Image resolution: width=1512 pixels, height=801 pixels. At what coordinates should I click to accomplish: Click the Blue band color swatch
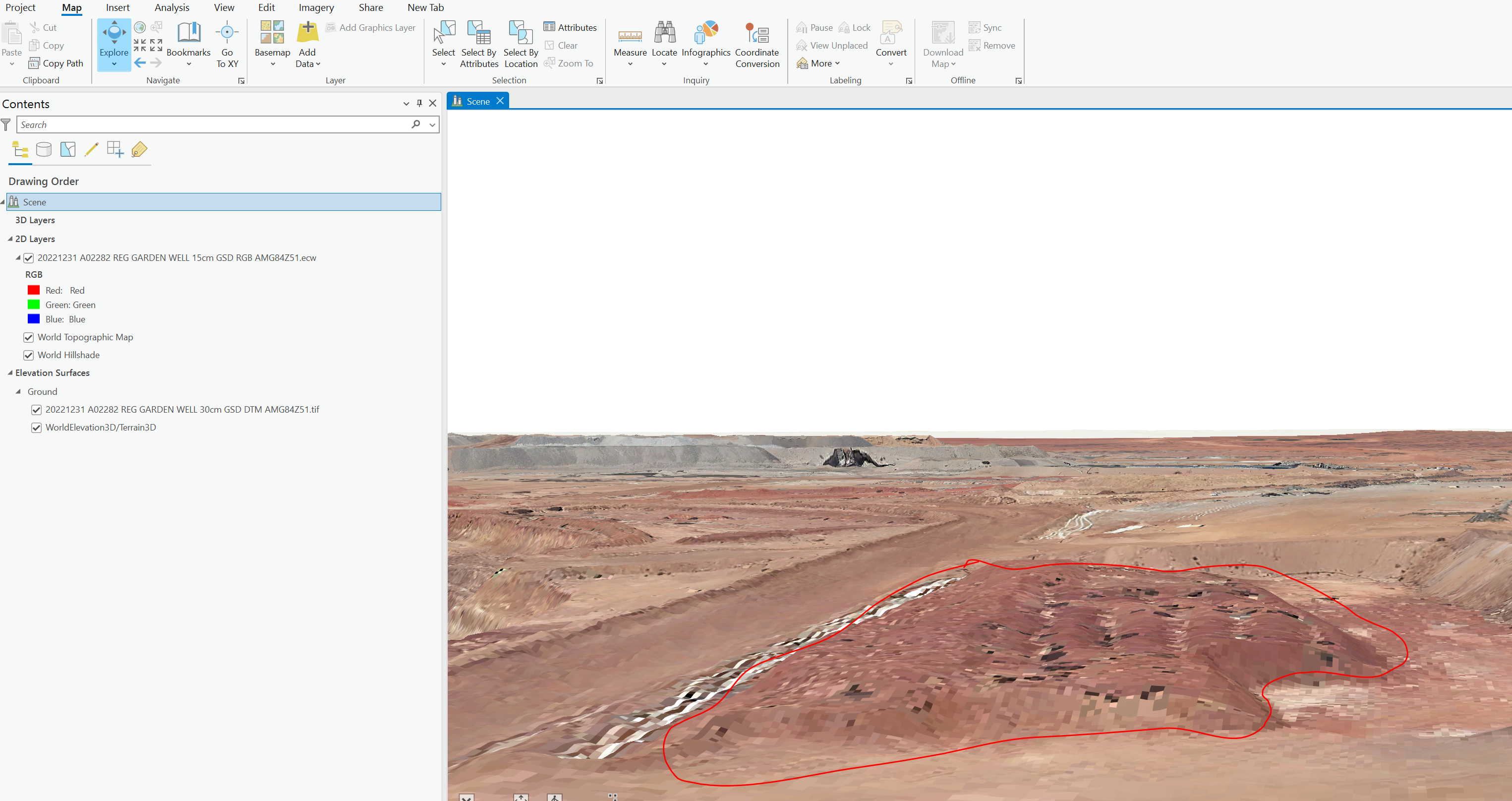[x=33, y=319]
